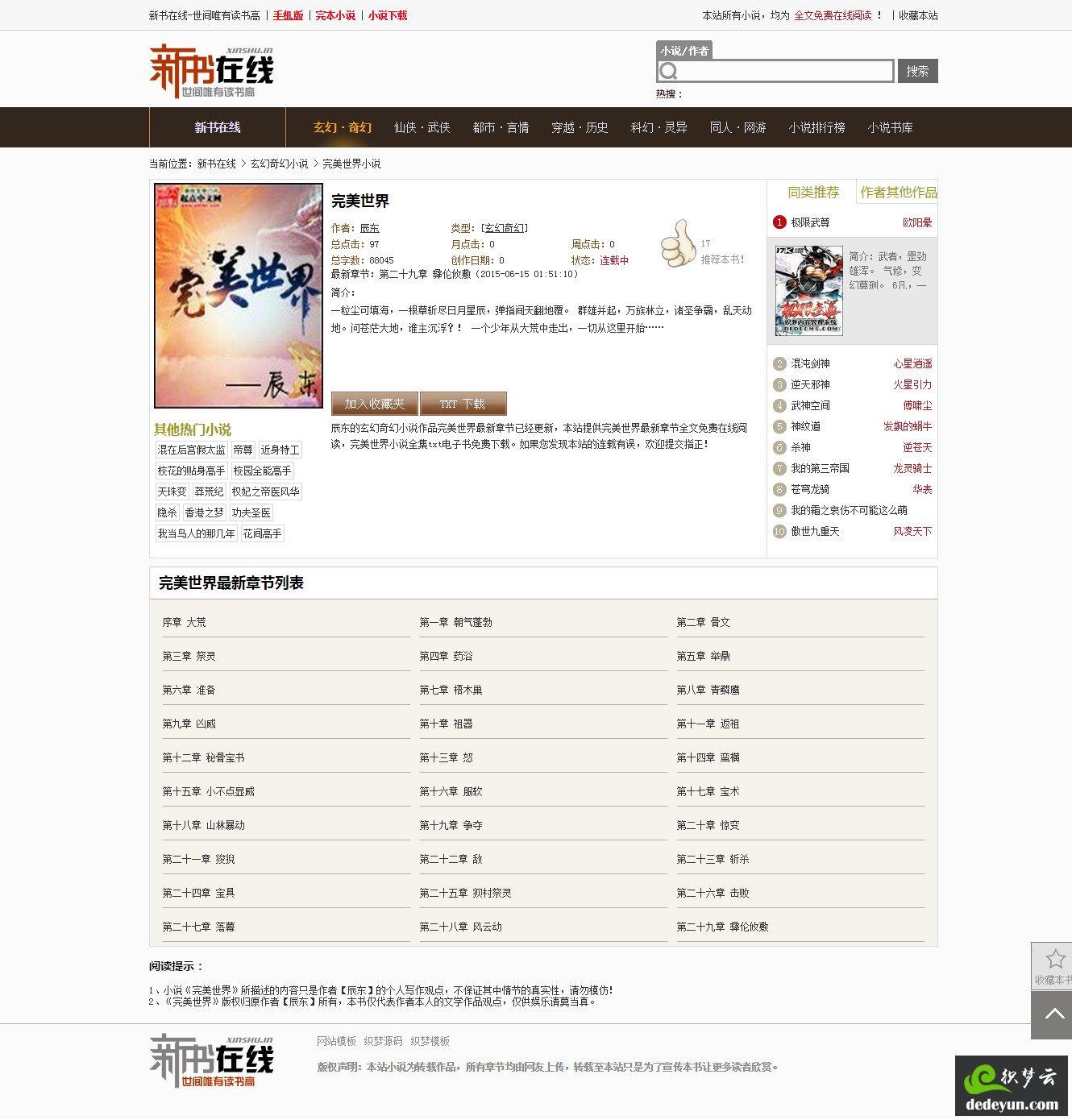
Task: Click the search text field
Action: (x=775, y=71)
